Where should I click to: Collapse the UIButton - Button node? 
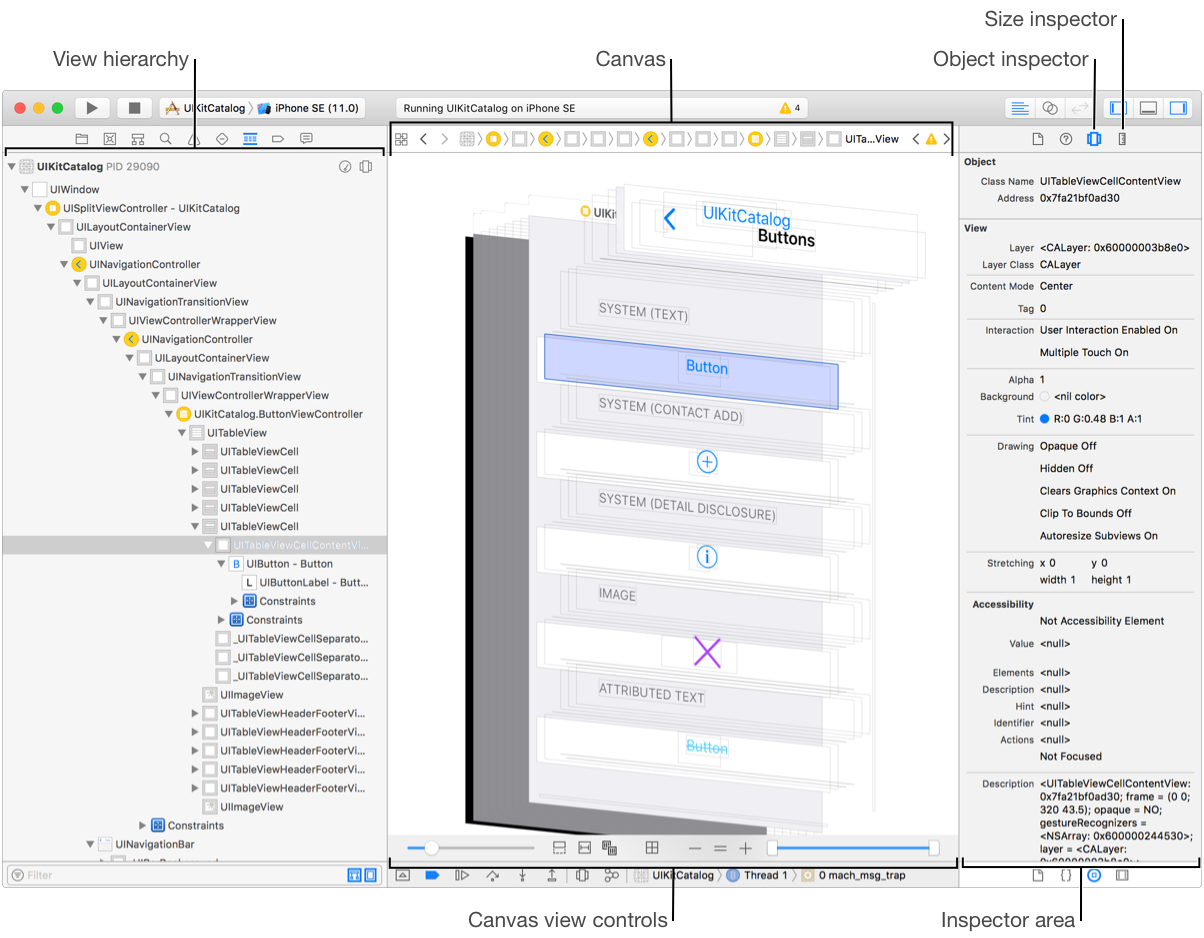tap(221, 564)
